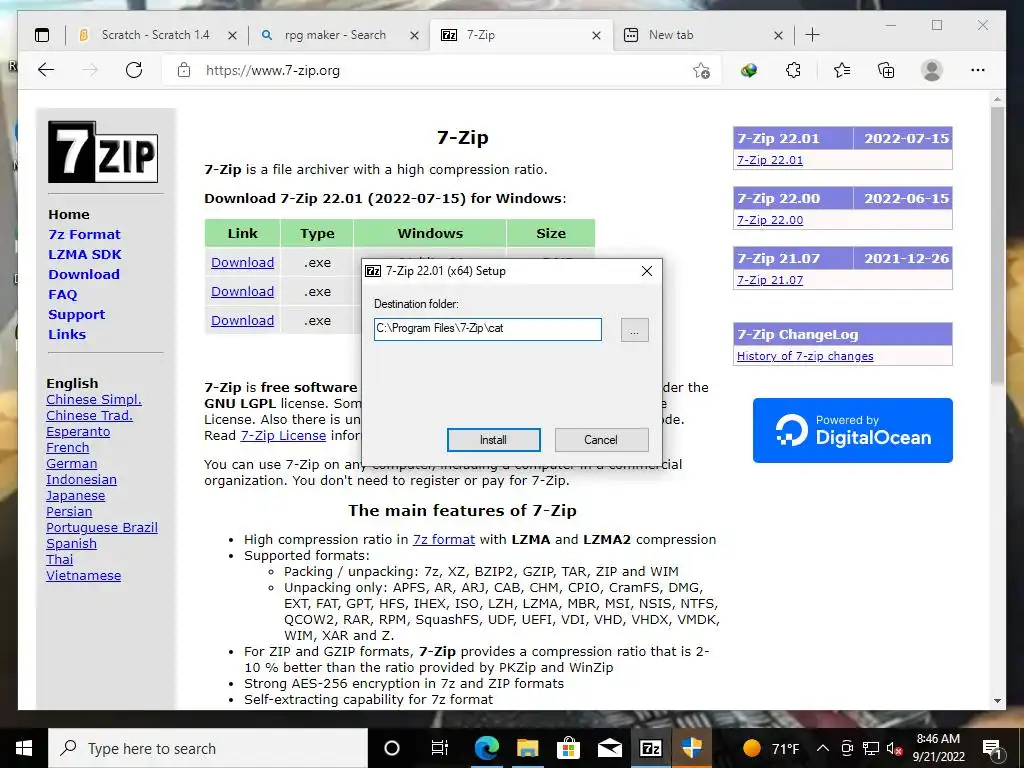Open the Support sidebar link
This screenshot has width=1024, height=768.
[76, 315]
